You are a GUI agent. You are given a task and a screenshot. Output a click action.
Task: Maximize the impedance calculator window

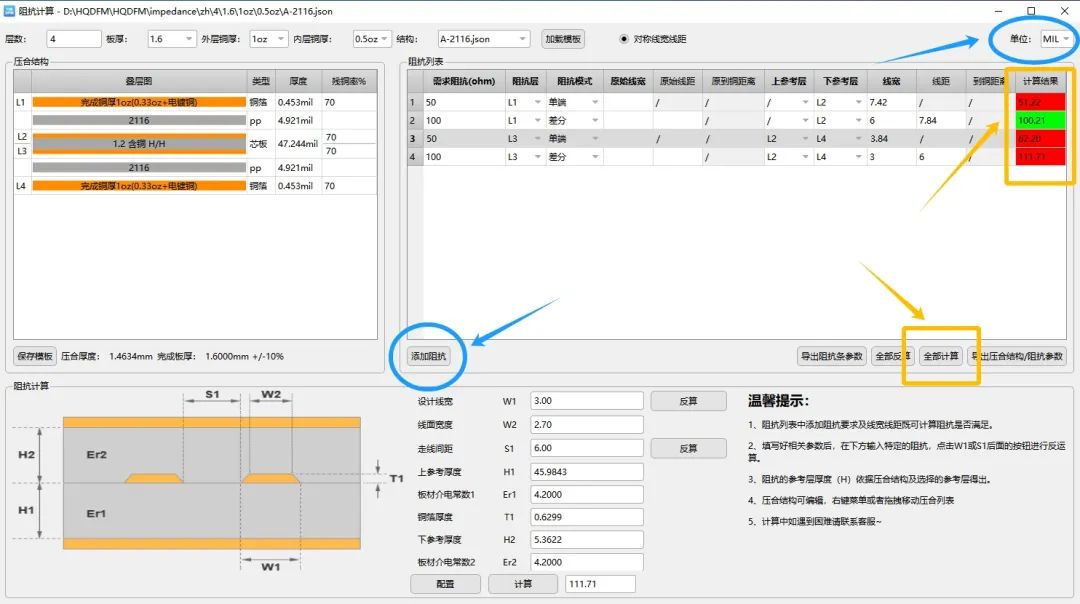pos(1031,11)
